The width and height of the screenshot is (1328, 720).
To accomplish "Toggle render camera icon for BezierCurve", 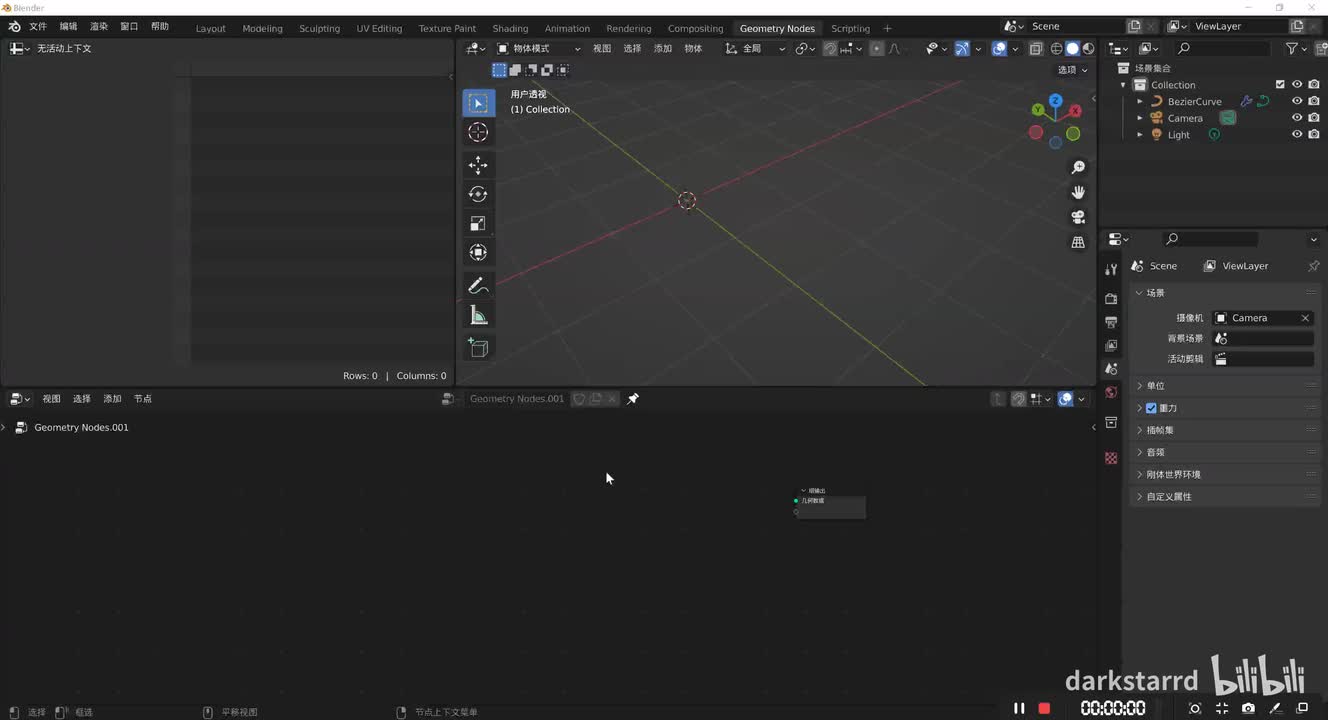I will (1314, 101).
